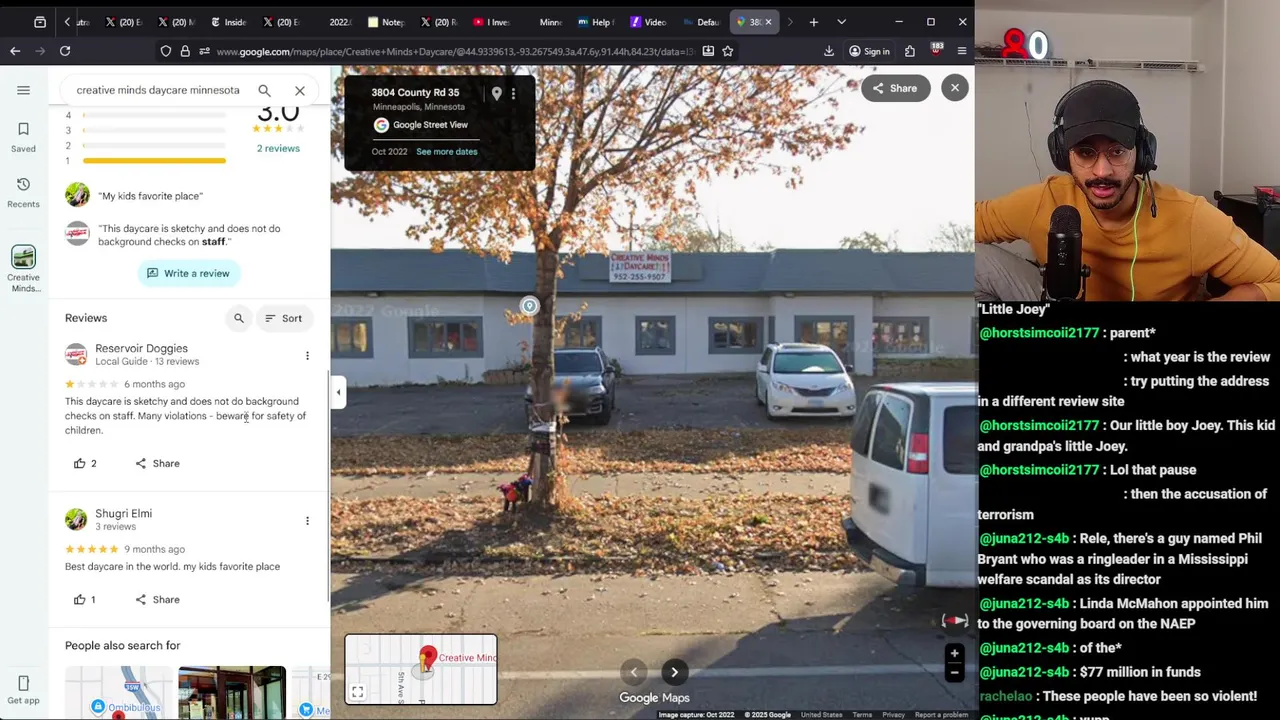Close Street View with X button
Screen dimensions: 1280x720
pos(955,88)
